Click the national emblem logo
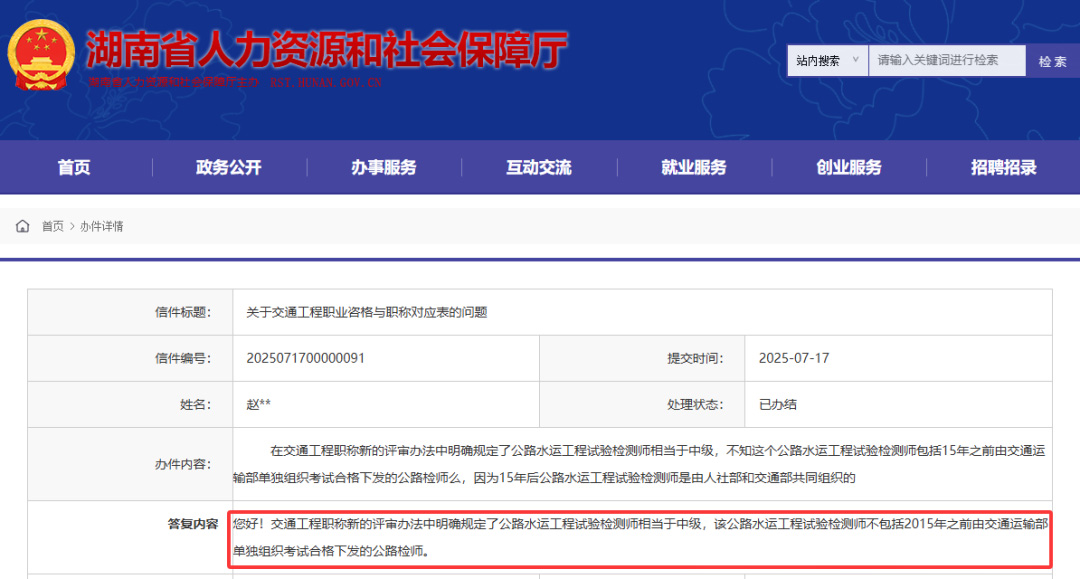 40,56
